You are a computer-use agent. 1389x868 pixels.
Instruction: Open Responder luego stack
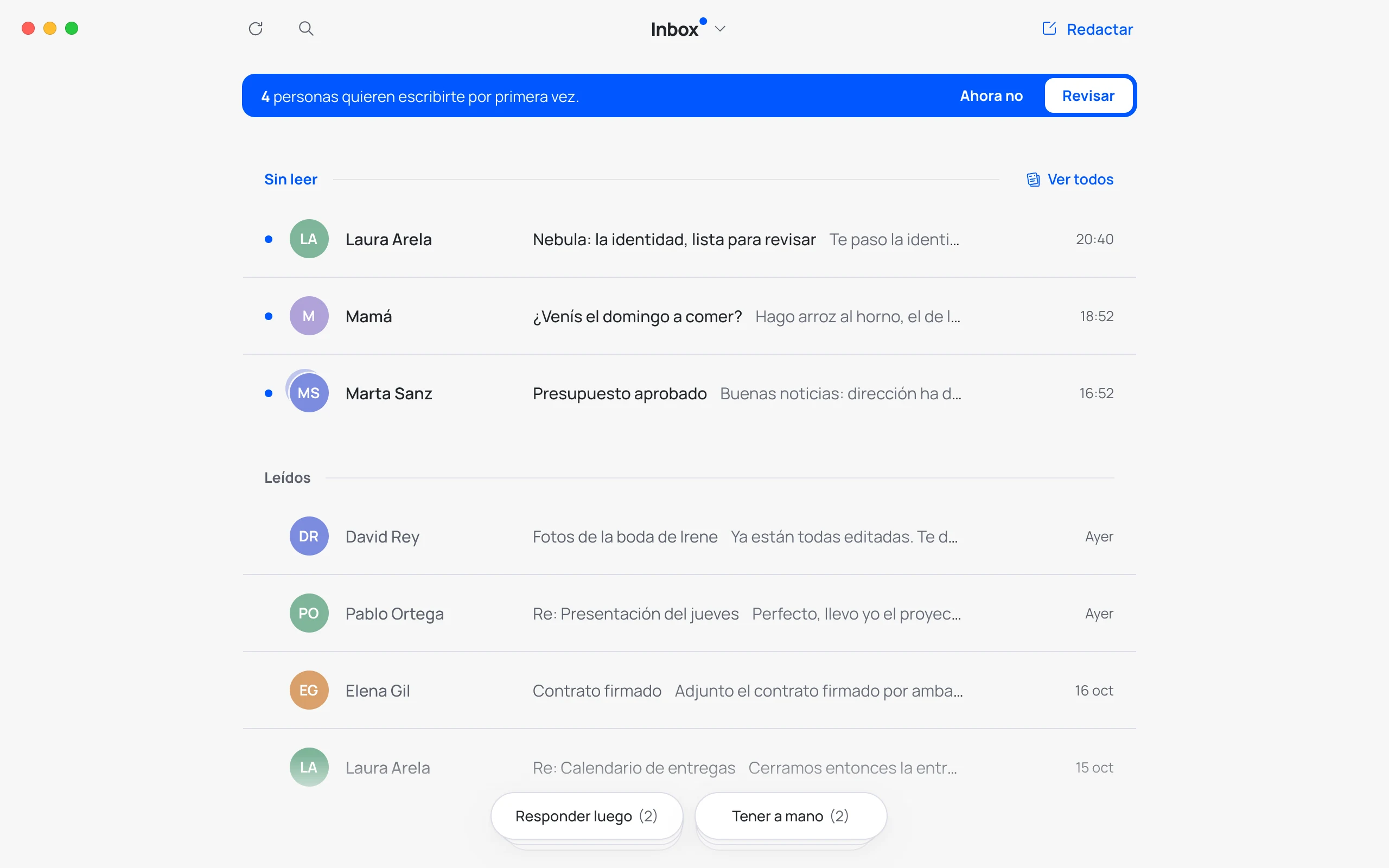tap(587, 816)
